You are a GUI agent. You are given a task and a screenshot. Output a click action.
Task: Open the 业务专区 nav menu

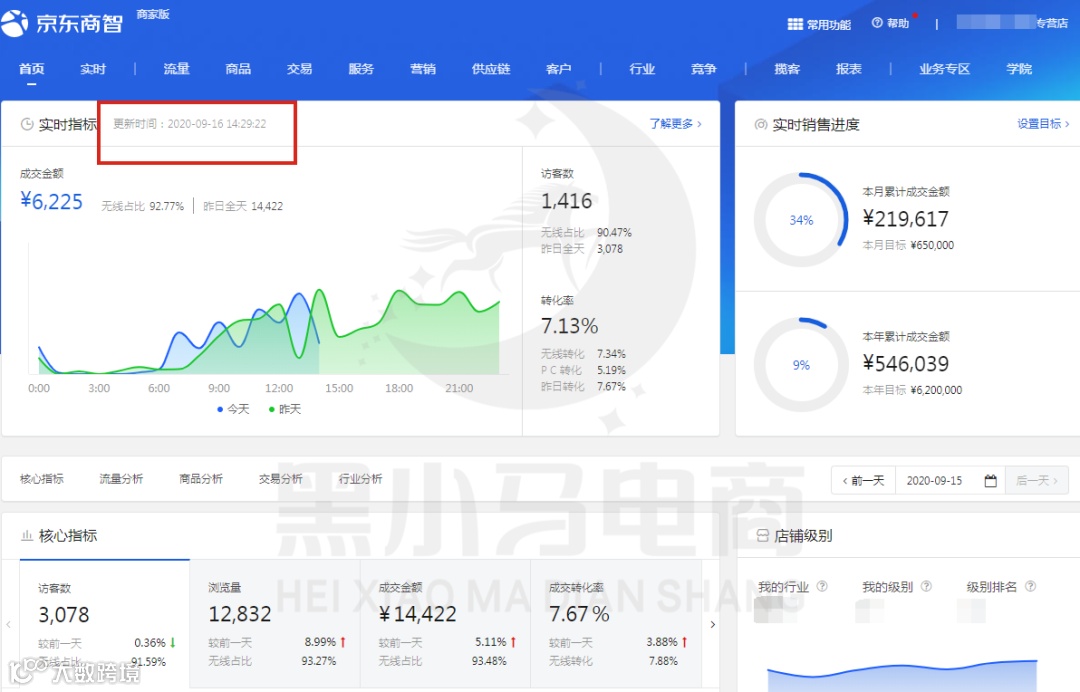944,69
